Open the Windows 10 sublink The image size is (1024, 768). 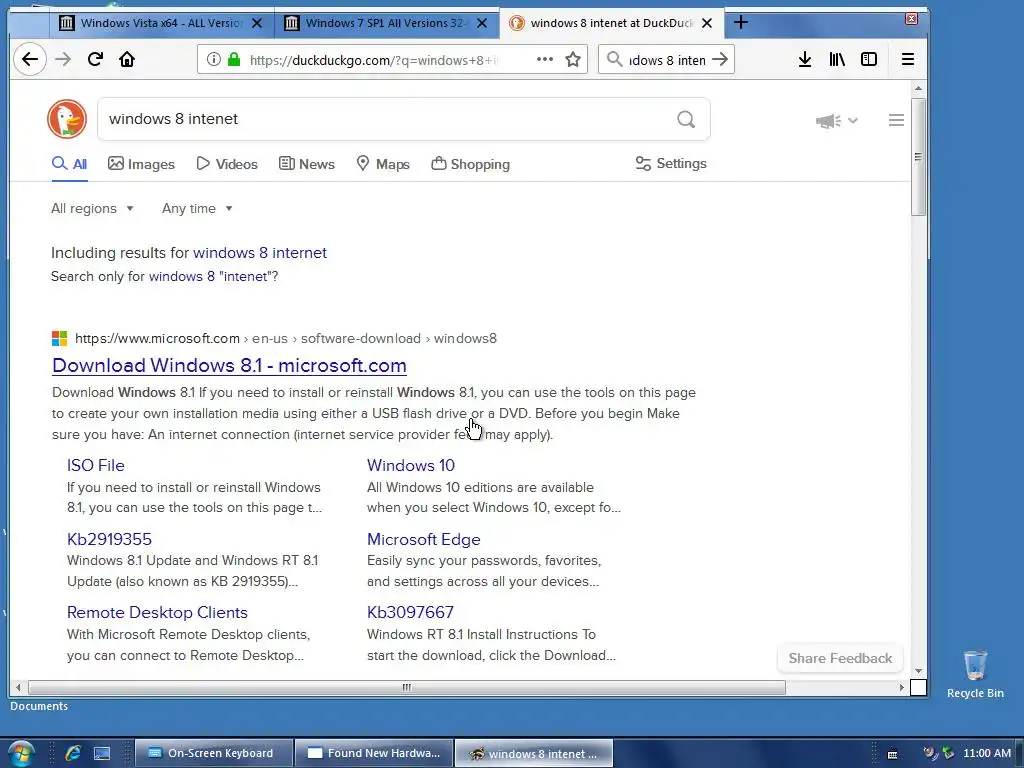(411, 465)
